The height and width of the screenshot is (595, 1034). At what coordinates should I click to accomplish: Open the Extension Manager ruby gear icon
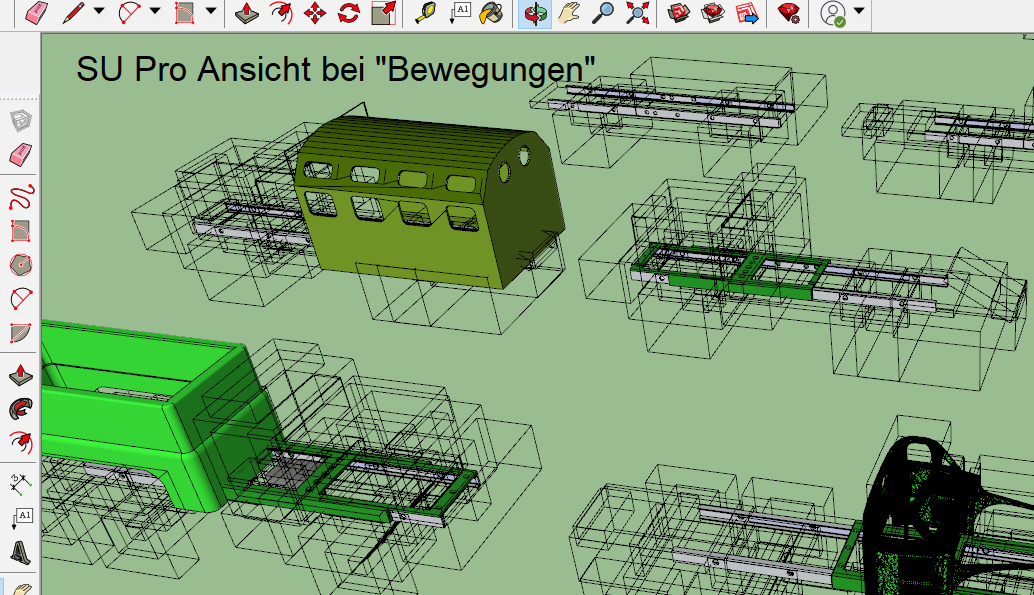point(789,13)
